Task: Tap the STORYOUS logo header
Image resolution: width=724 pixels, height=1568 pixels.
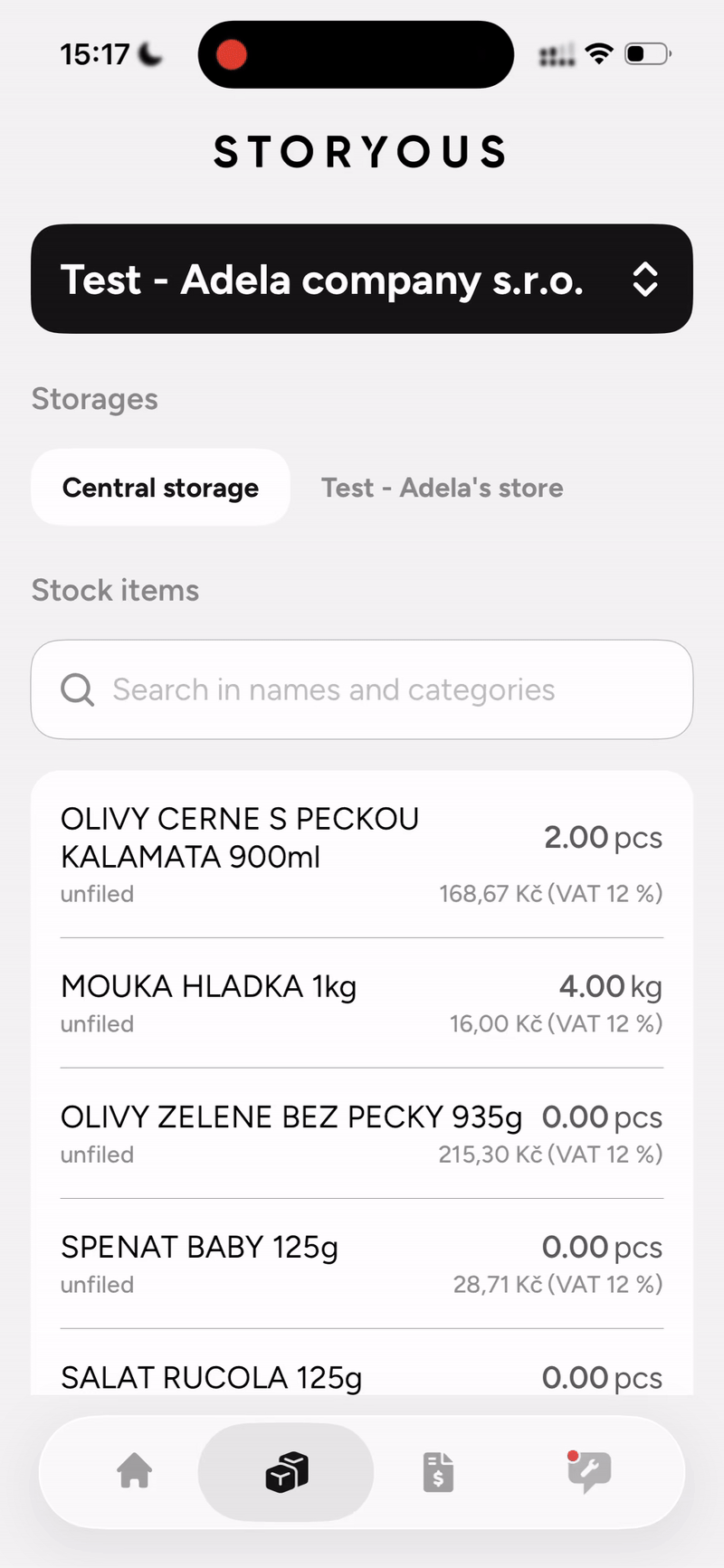Action: pyautogui.click(x=361, y=152)
